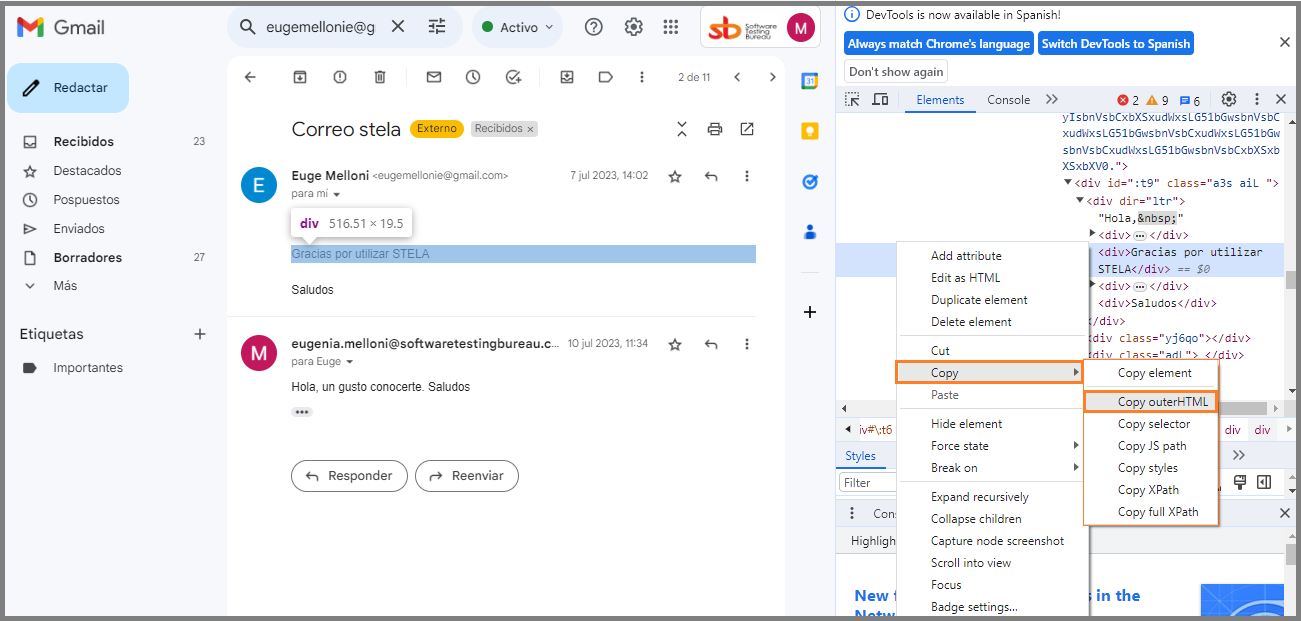Open Gmail help question mark icon
This screenshot has height=621, width=1301.
(x=594, y=27)
